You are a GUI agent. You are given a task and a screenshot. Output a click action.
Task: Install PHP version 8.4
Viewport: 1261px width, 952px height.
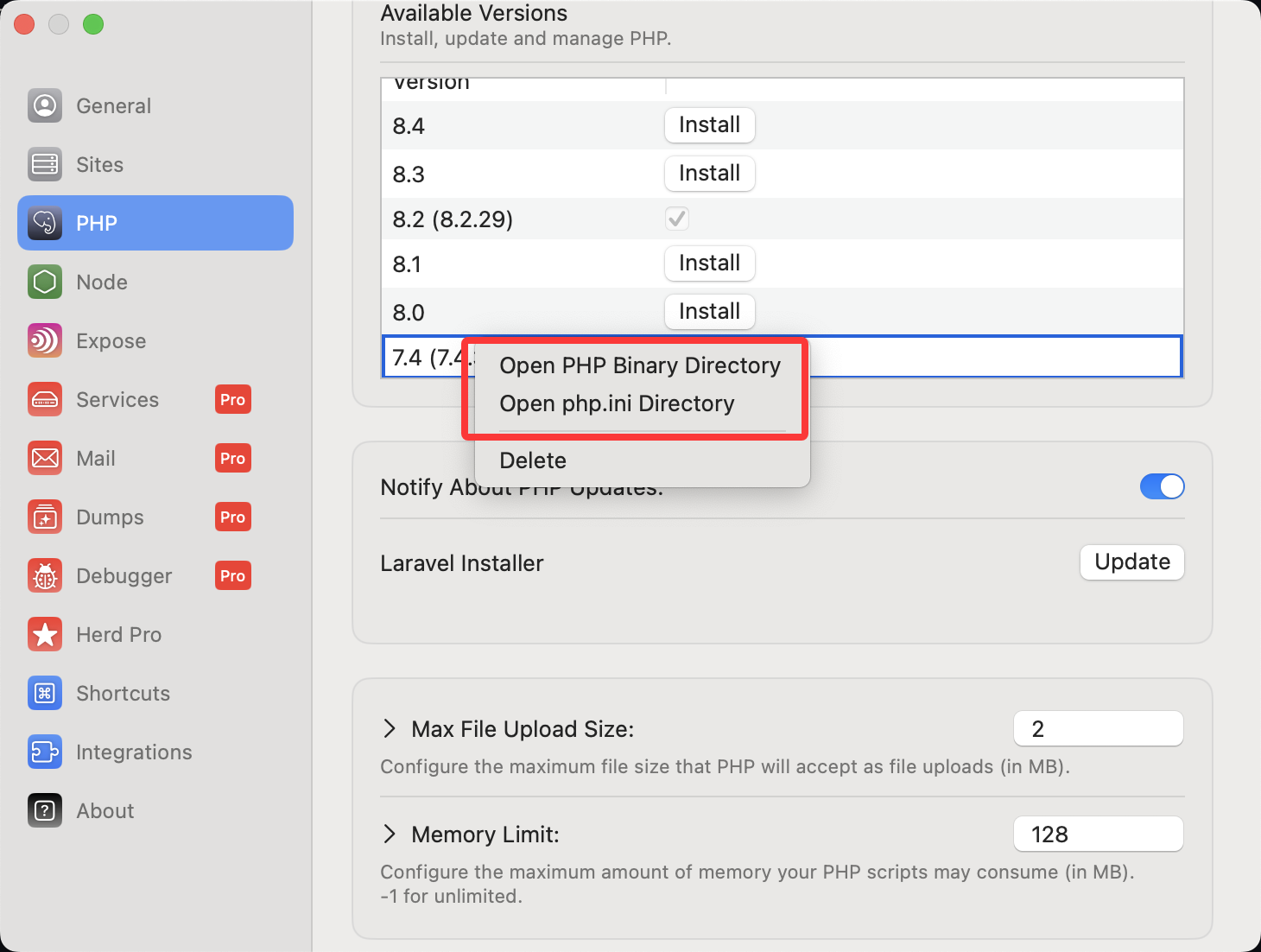pyautogui.click(x=709, y=125)
